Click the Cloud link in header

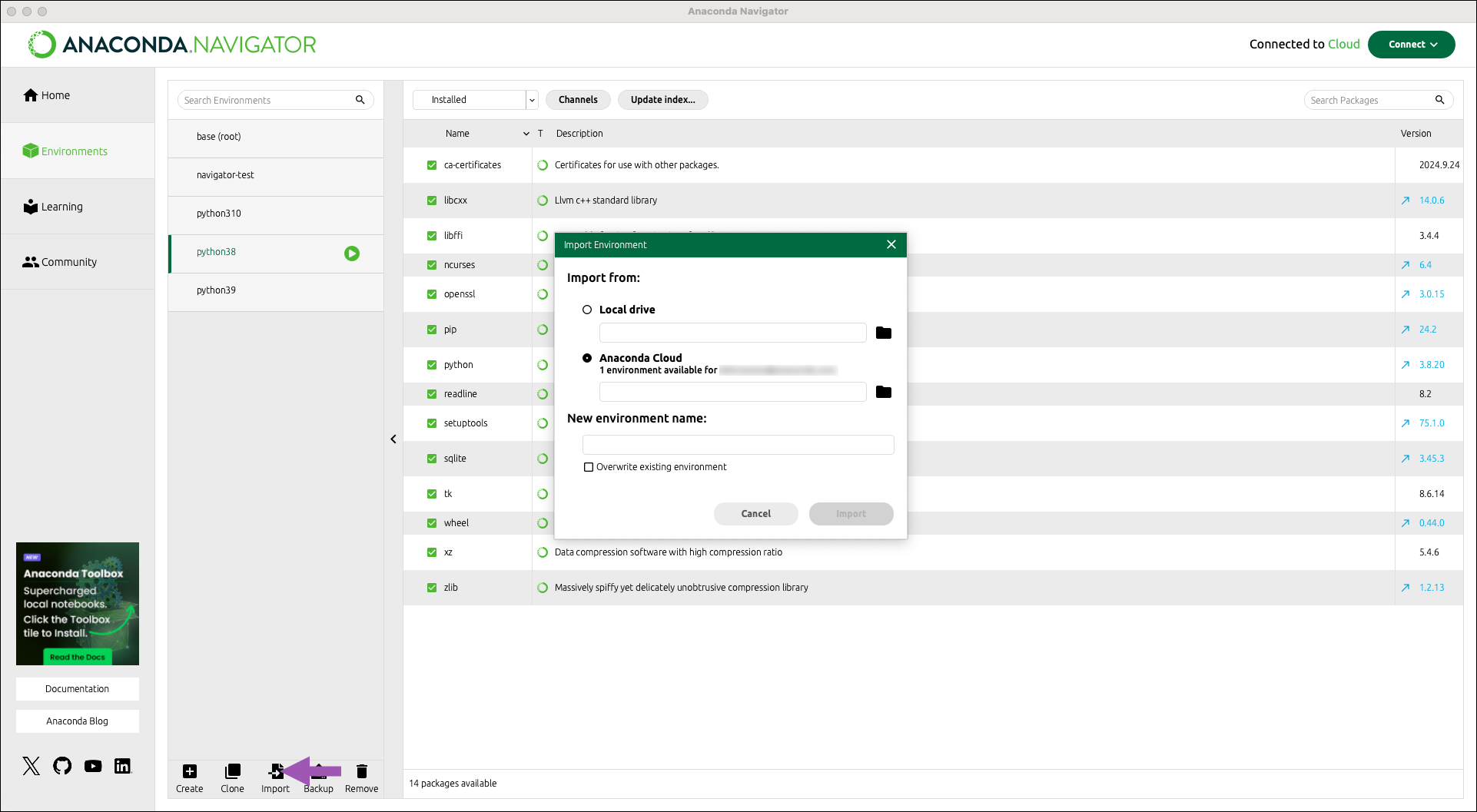pos(1344,45)
